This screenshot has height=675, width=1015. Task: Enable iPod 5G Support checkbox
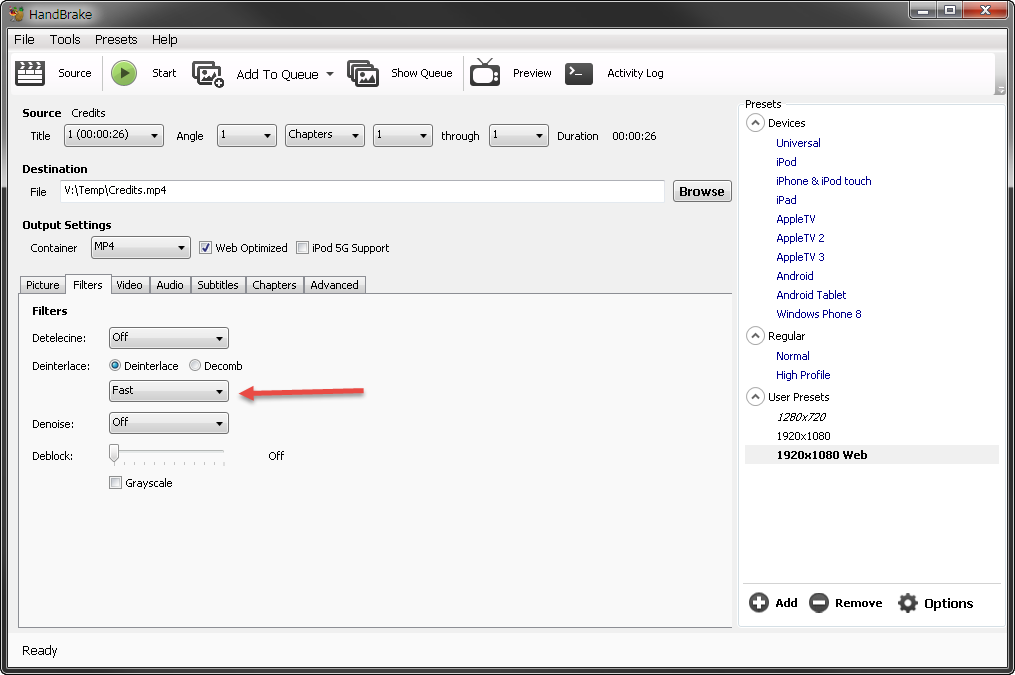pos(302,248)
